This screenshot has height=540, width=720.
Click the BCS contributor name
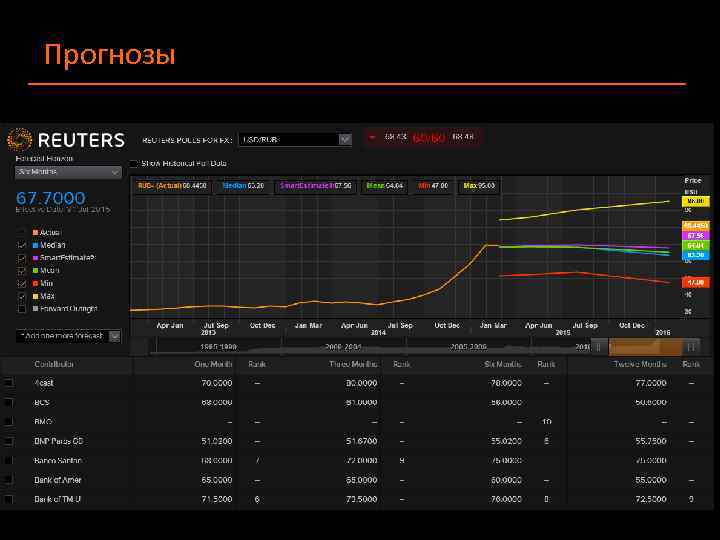[41, 402]
